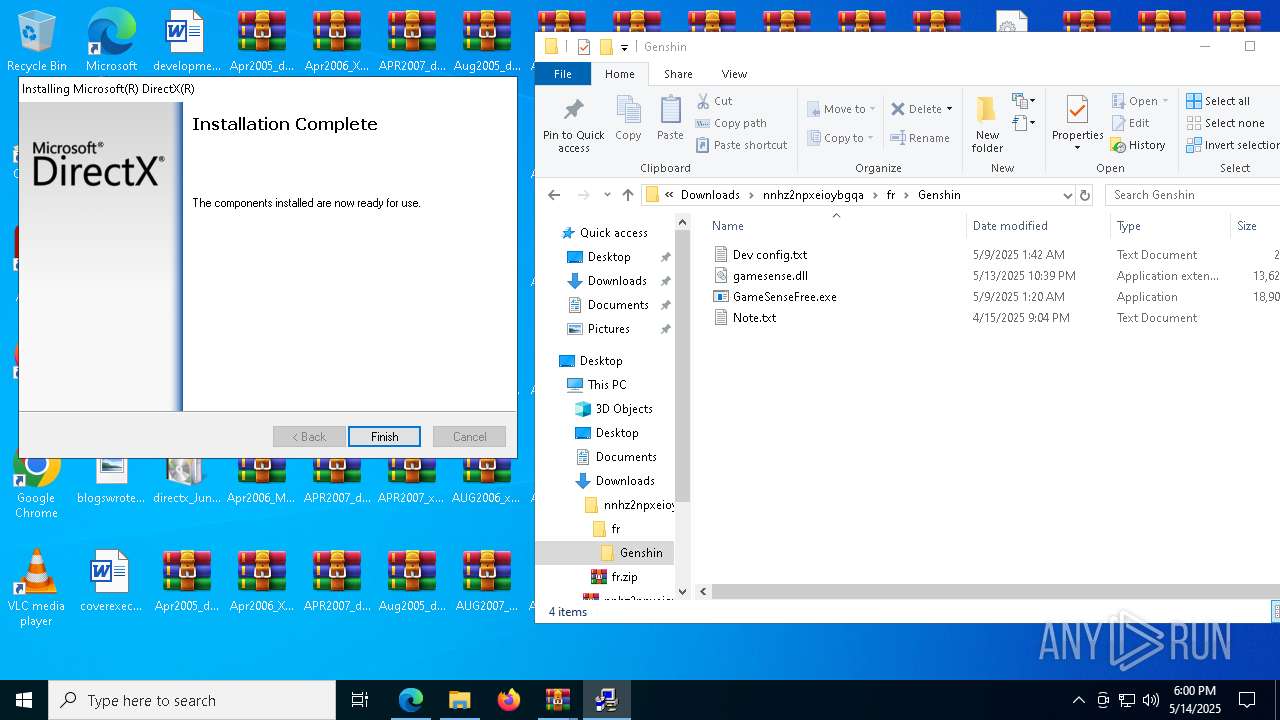Click Downloads in address breadcrumb
The width and height of the screenshot is (1280, 720).
click(710, 195)
